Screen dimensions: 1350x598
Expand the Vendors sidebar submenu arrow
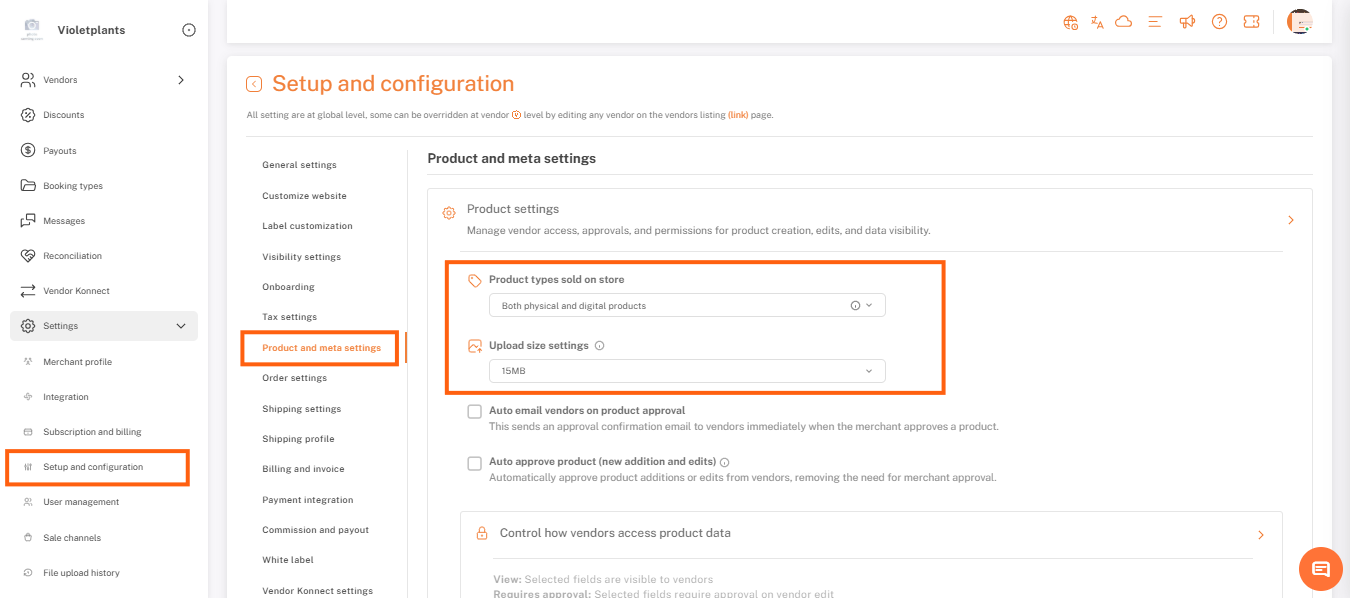click(x=181, y=80)
